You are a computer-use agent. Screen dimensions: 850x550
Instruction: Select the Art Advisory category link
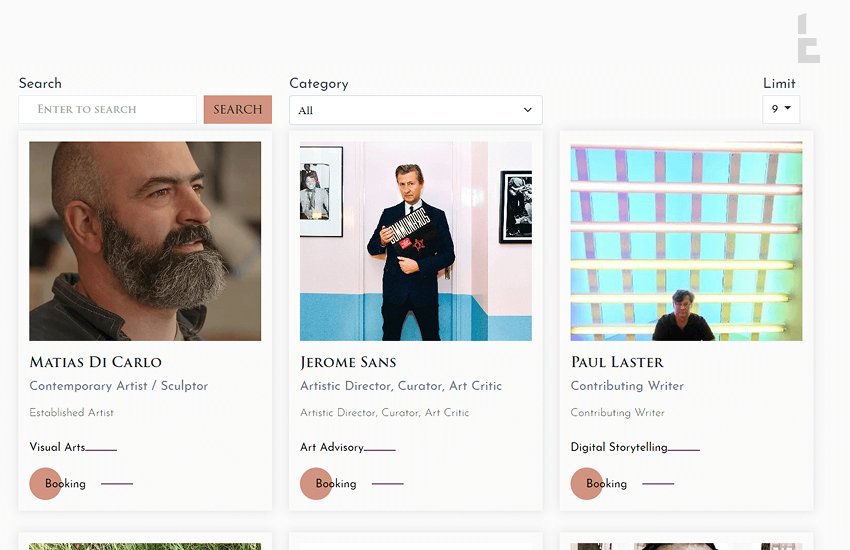(x=332, y=447)
